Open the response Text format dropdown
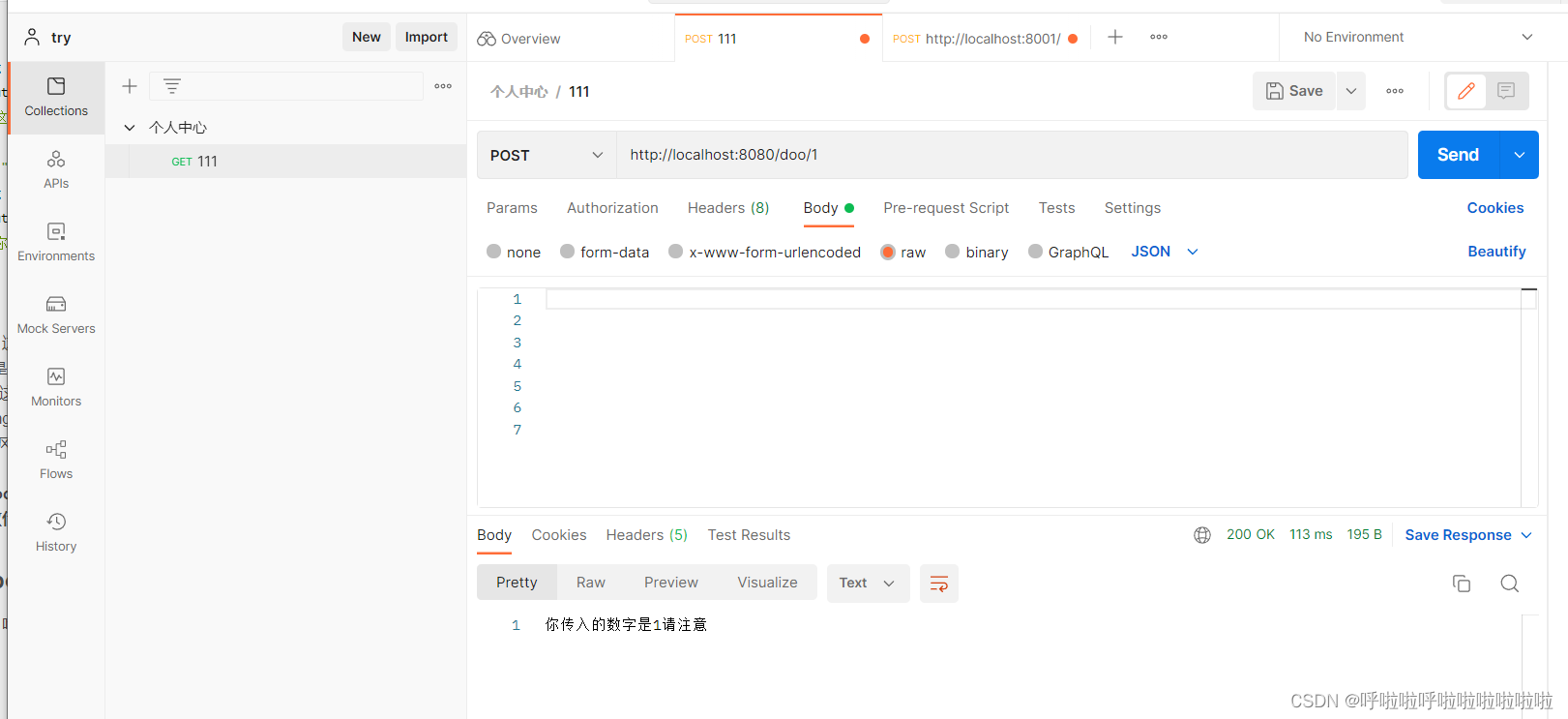1568x719 pixels. (868, 584)
